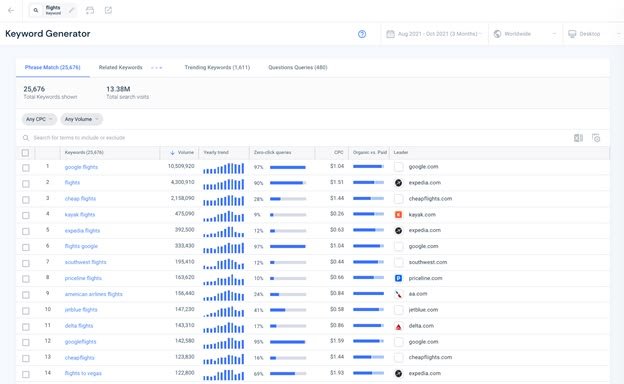Viewport: 624px width, 384px height.
Task: Open the cheap flights keyword link
Action: click(80, 199)
